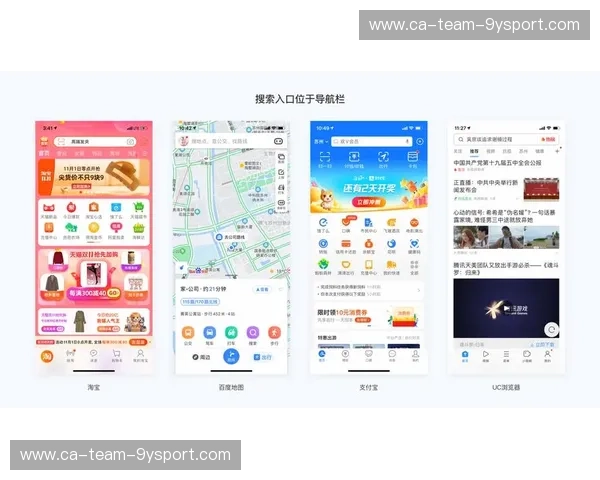Click the circular refresh icon in UC Browser
The image size is (600, 480).
click(x=550, y=329)
